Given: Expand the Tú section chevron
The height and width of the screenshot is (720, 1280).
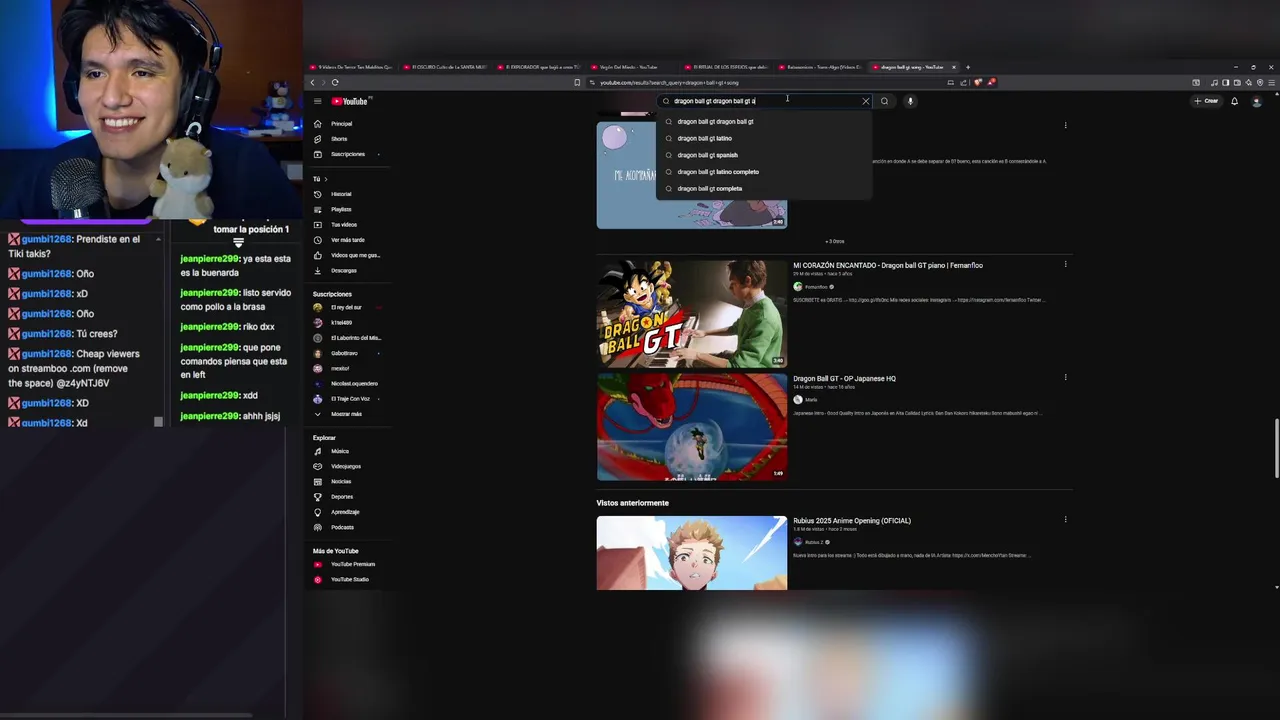Looking at the screenshot, I should (325, 179).
